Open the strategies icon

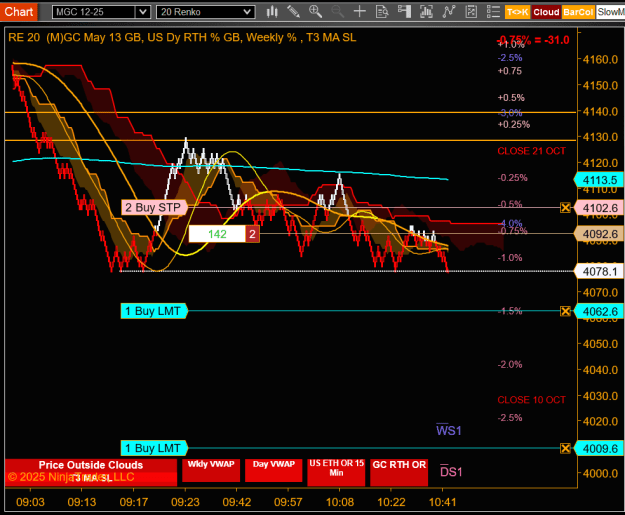point(471,12)
